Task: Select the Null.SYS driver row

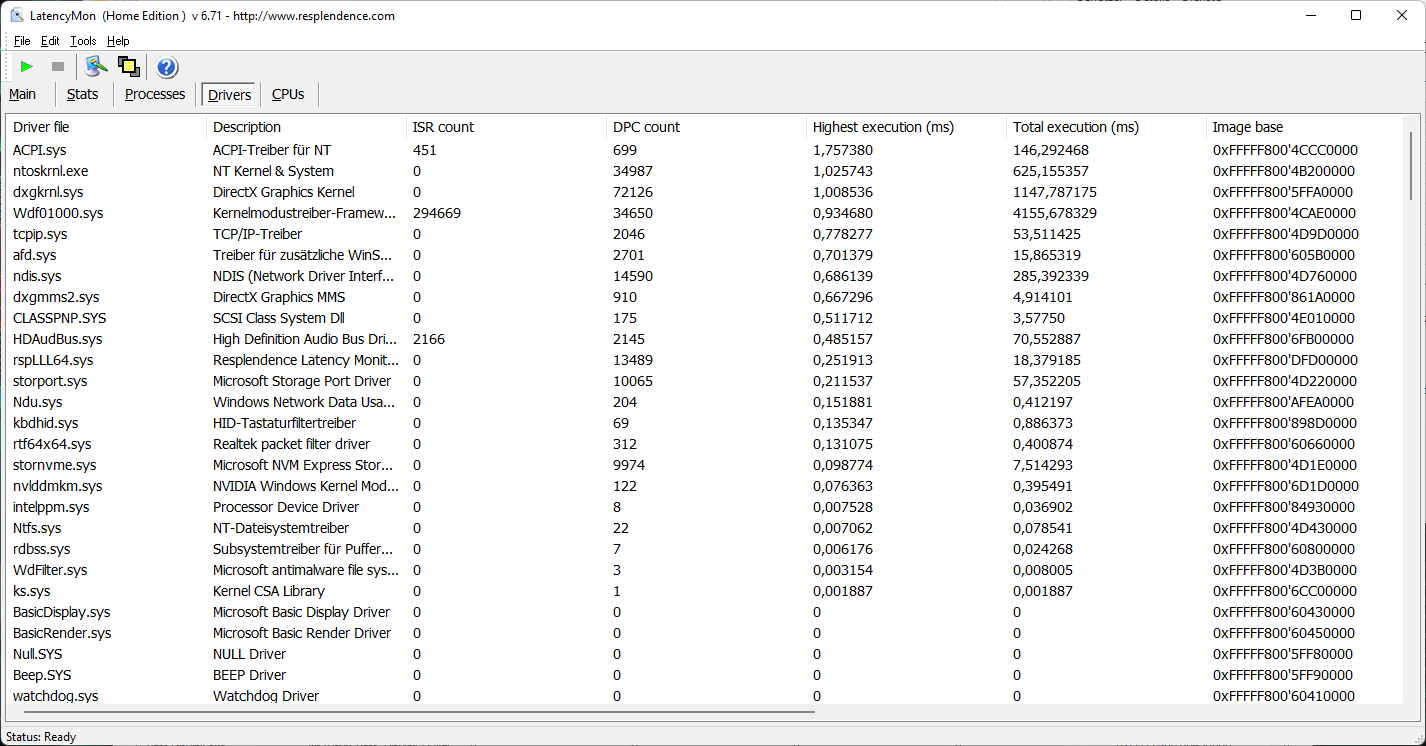Action: [x=705, y=654]
